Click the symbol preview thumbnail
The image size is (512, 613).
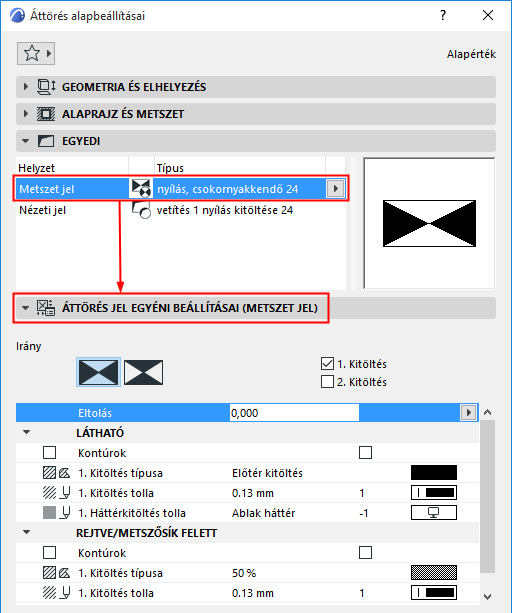click(429, 223)
